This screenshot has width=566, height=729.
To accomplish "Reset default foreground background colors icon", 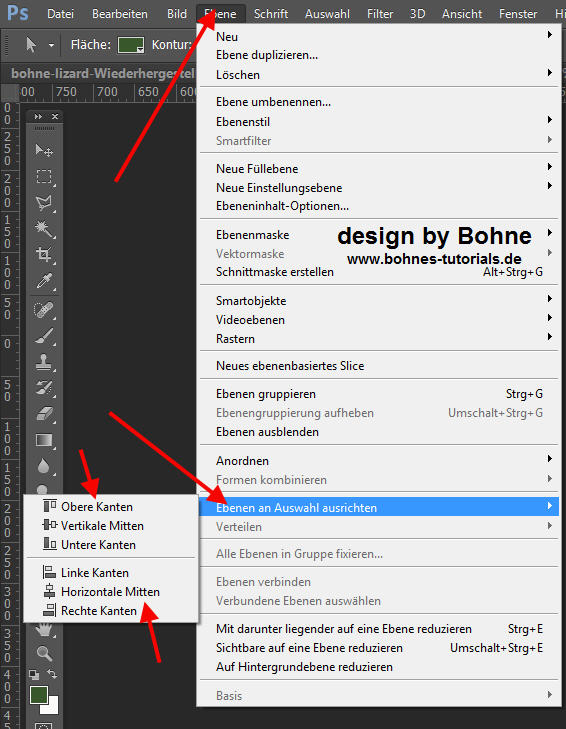I will point(34,674).
